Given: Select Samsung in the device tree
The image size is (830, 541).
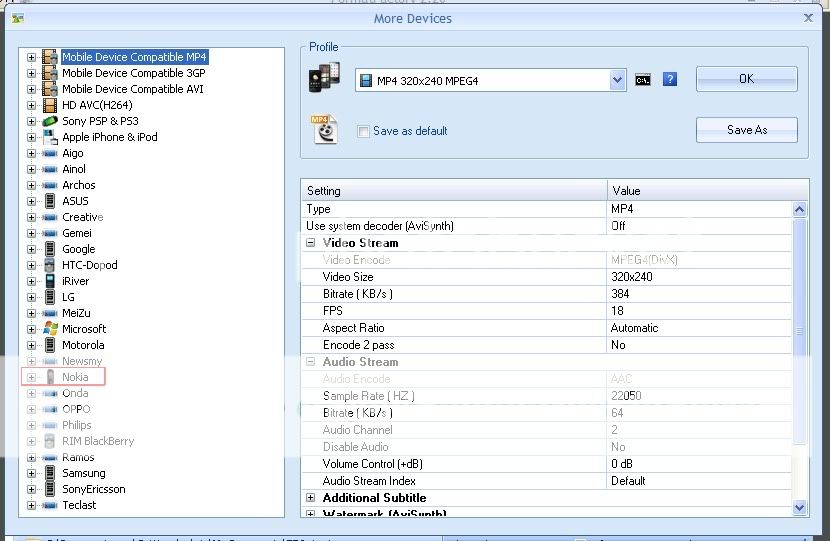Looking at the screenshot, I should [x=83, y=473].
